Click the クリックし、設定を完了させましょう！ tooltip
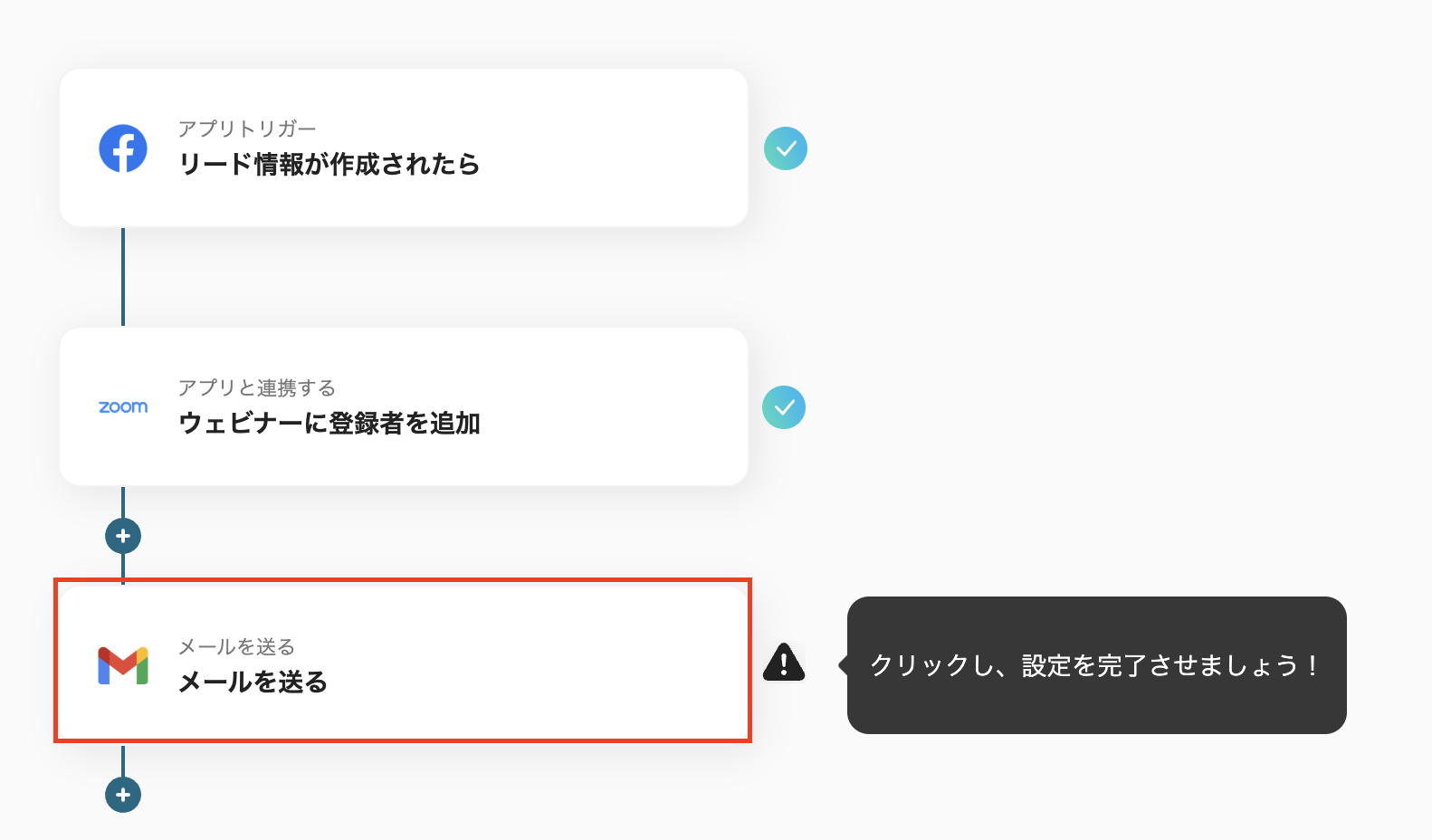This screenshot has height=840, width=1432. point(1095,665)
